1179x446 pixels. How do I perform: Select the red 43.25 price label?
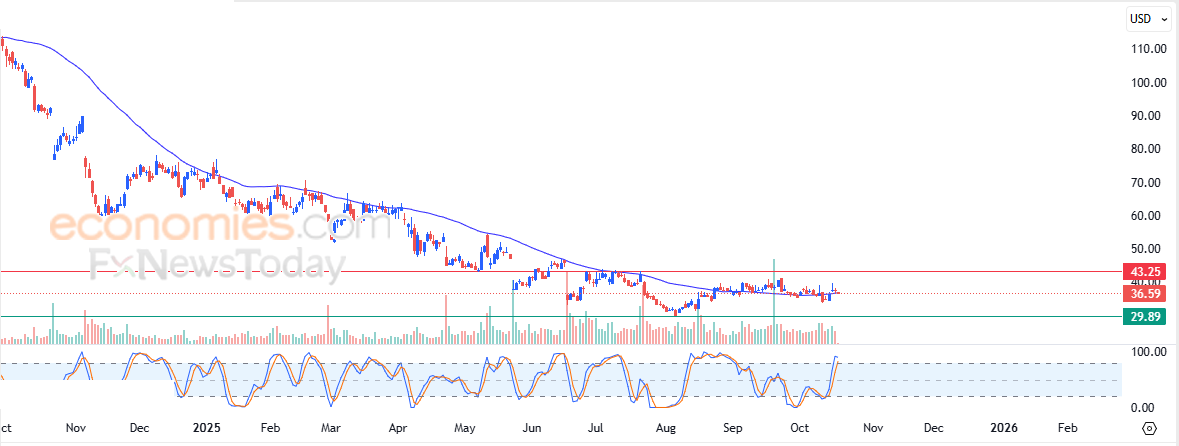coord(1144,272)
